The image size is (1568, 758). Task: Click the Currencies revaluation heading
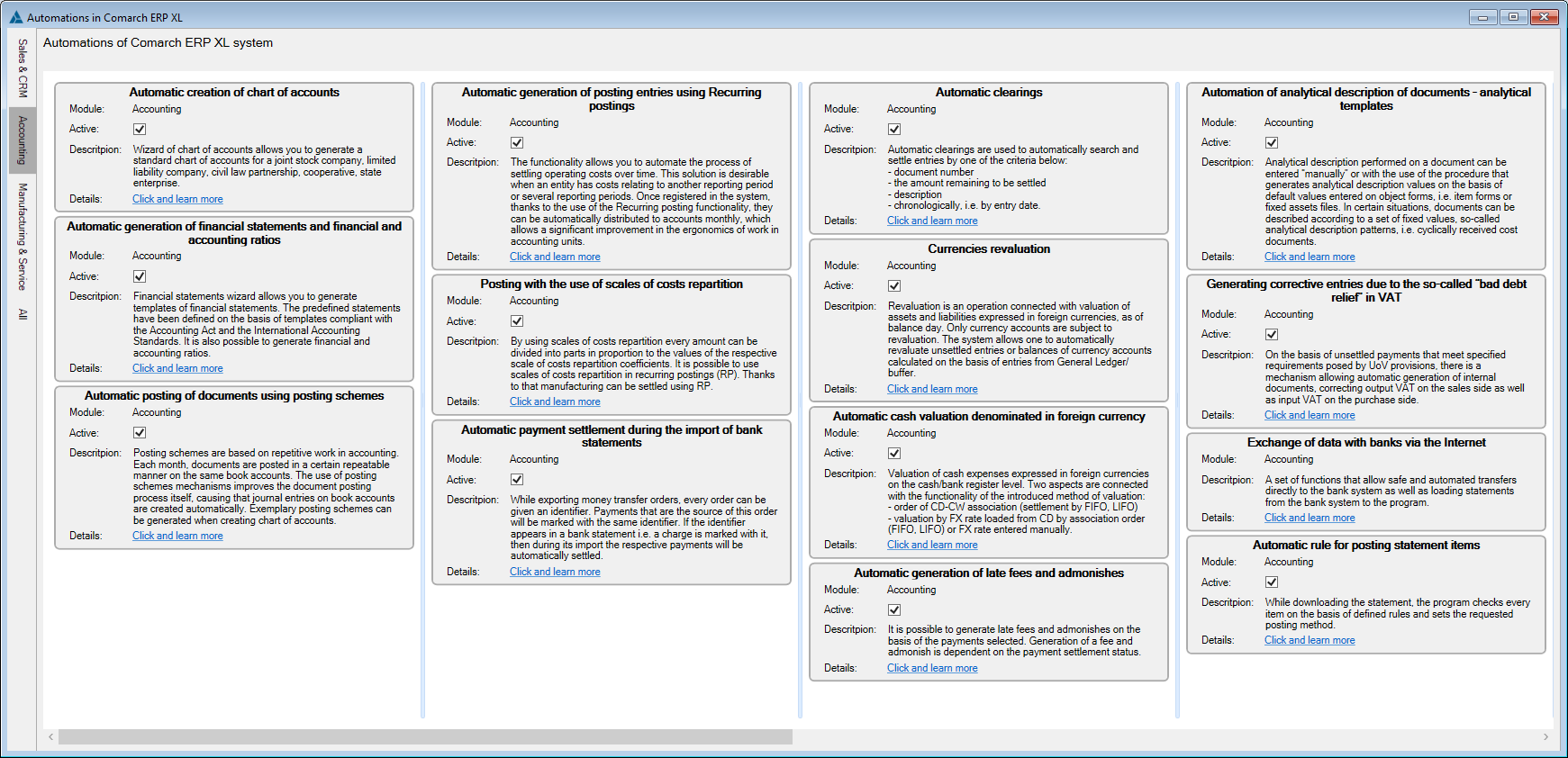989,248
